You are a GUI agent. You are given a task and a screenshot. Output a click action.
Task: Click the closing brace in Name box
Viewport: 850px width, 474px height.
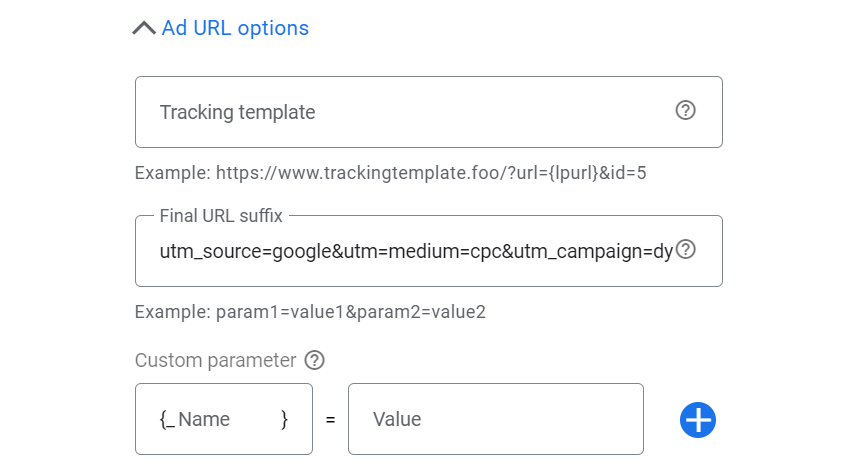pos(285,419)
